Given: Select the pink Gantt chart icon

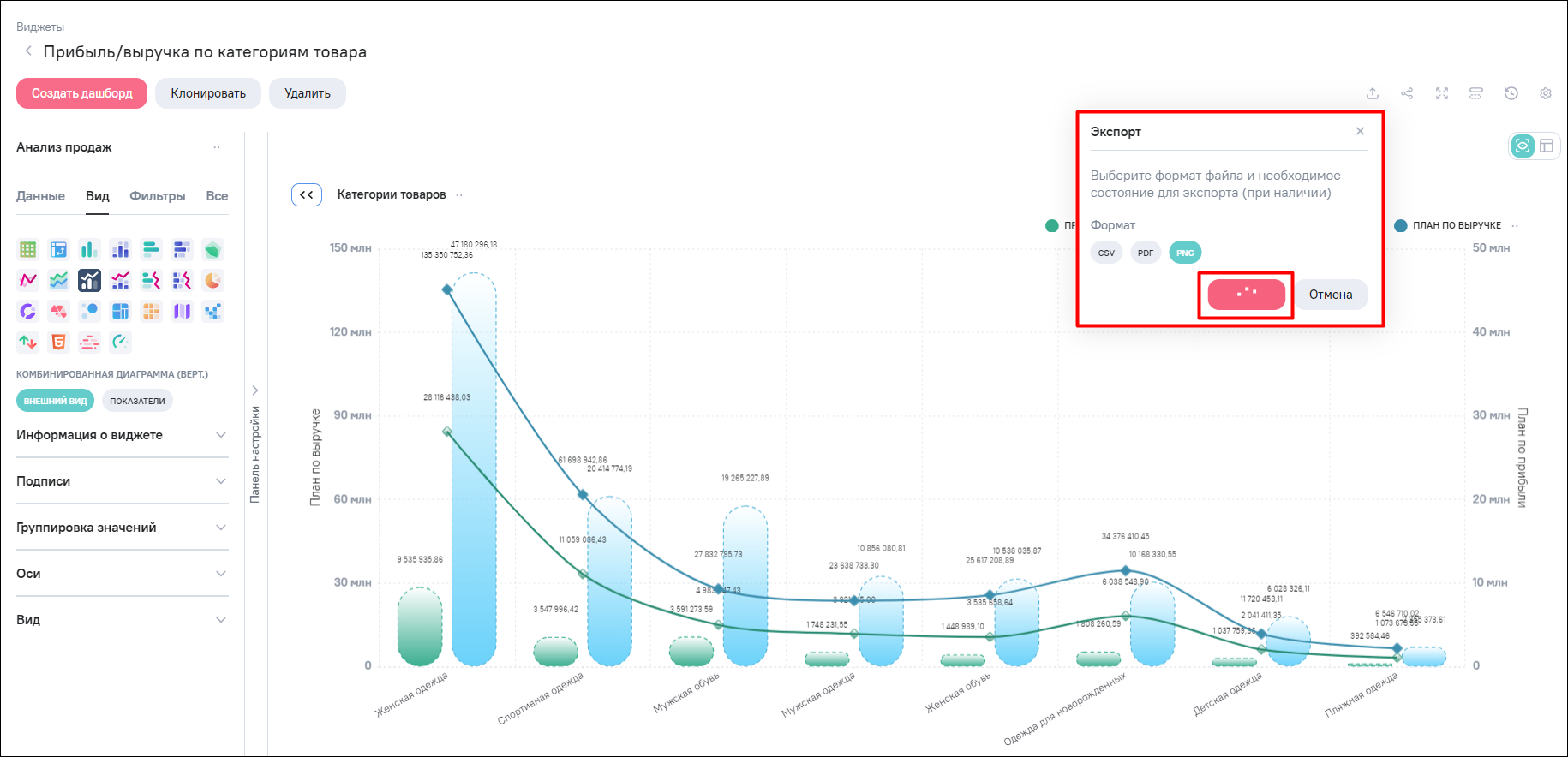Looking at the screenshot, I should click(89, 342).
